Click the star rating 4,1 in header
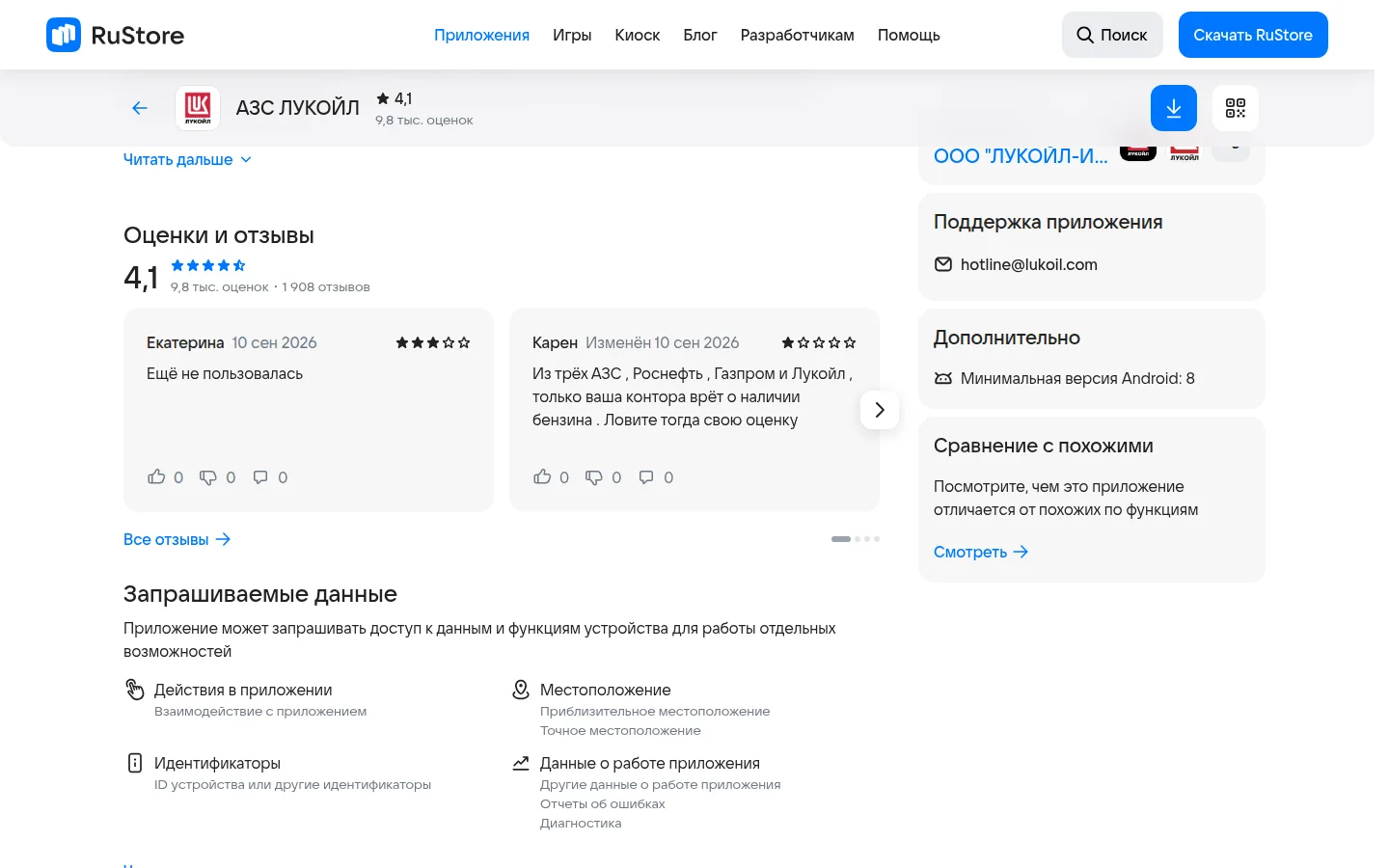Viewport: 1389px width, 868px height. point(395,98)
